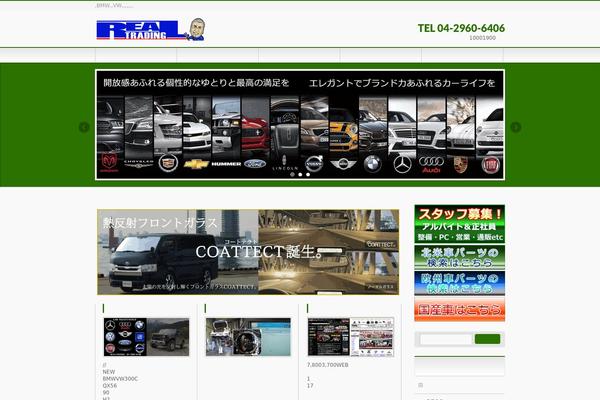Select the second carousel dot
This screenshot has height=400, width=600.
[300, 175]
